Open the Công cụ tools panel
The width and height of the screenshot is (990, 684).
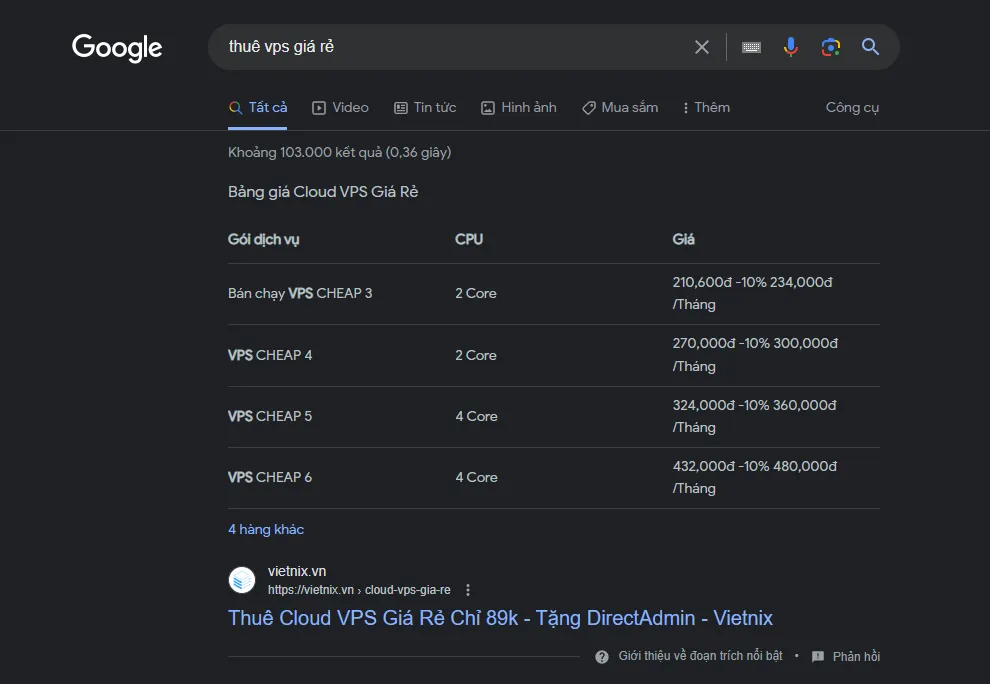(852, 107)
